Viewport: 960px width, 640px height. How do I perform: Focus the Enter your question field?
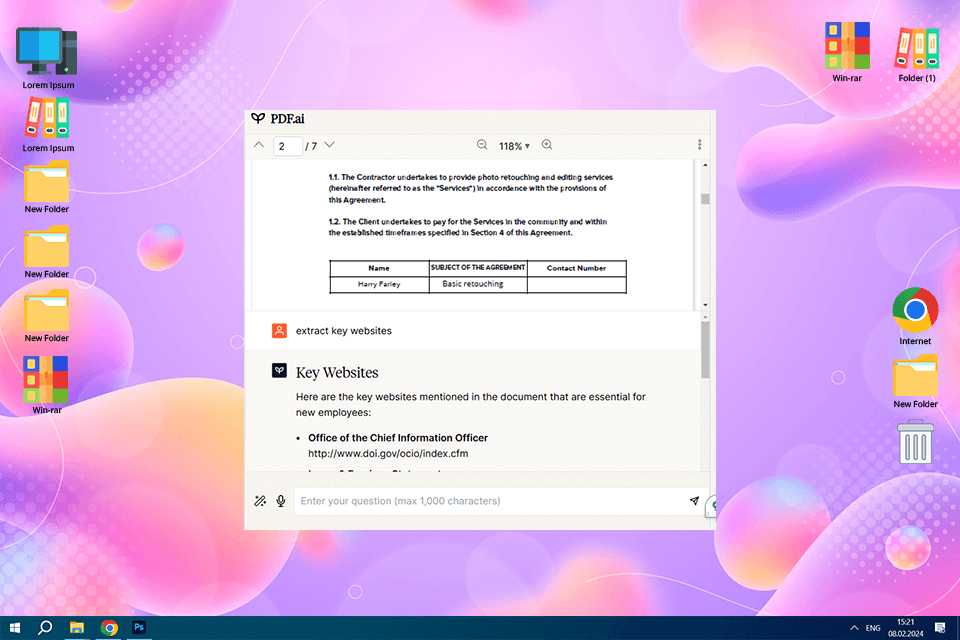coord(490,501)
